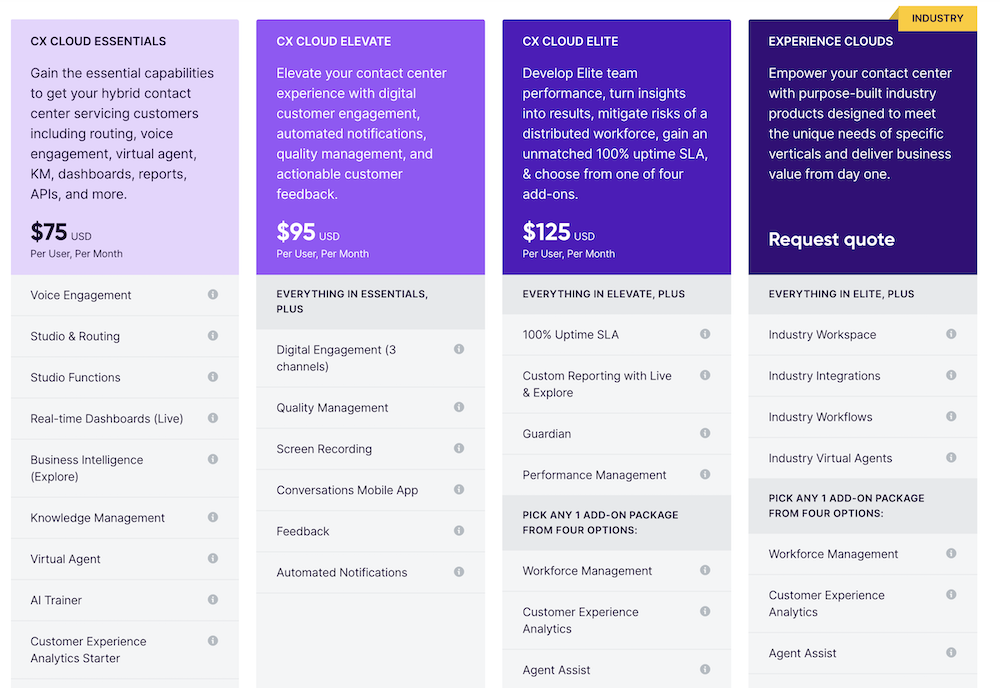The image size is (1000, 688).
Task: Select the Experience Clouds heading
Action: tap(831, 41)
